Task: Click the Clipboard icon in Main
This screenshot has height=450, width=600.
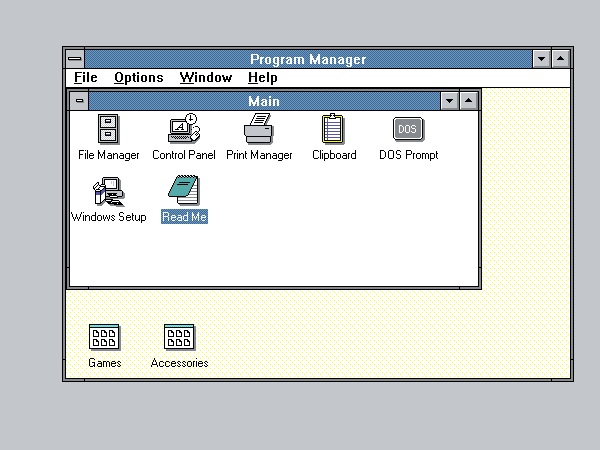Action: click(x=333, y=129)
